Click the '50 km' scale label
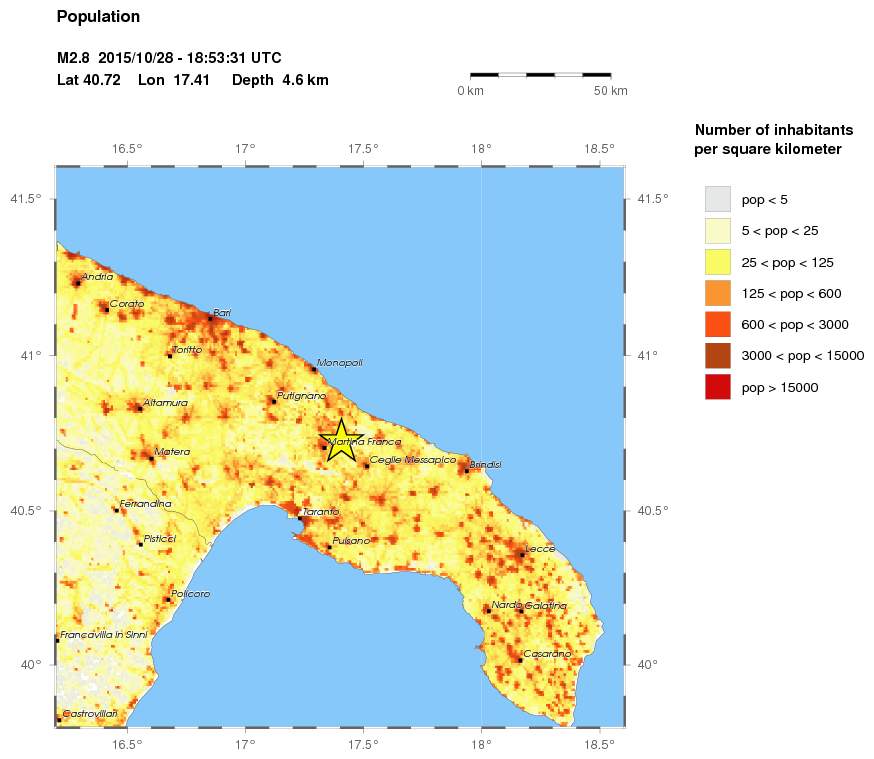 (610, 91)
